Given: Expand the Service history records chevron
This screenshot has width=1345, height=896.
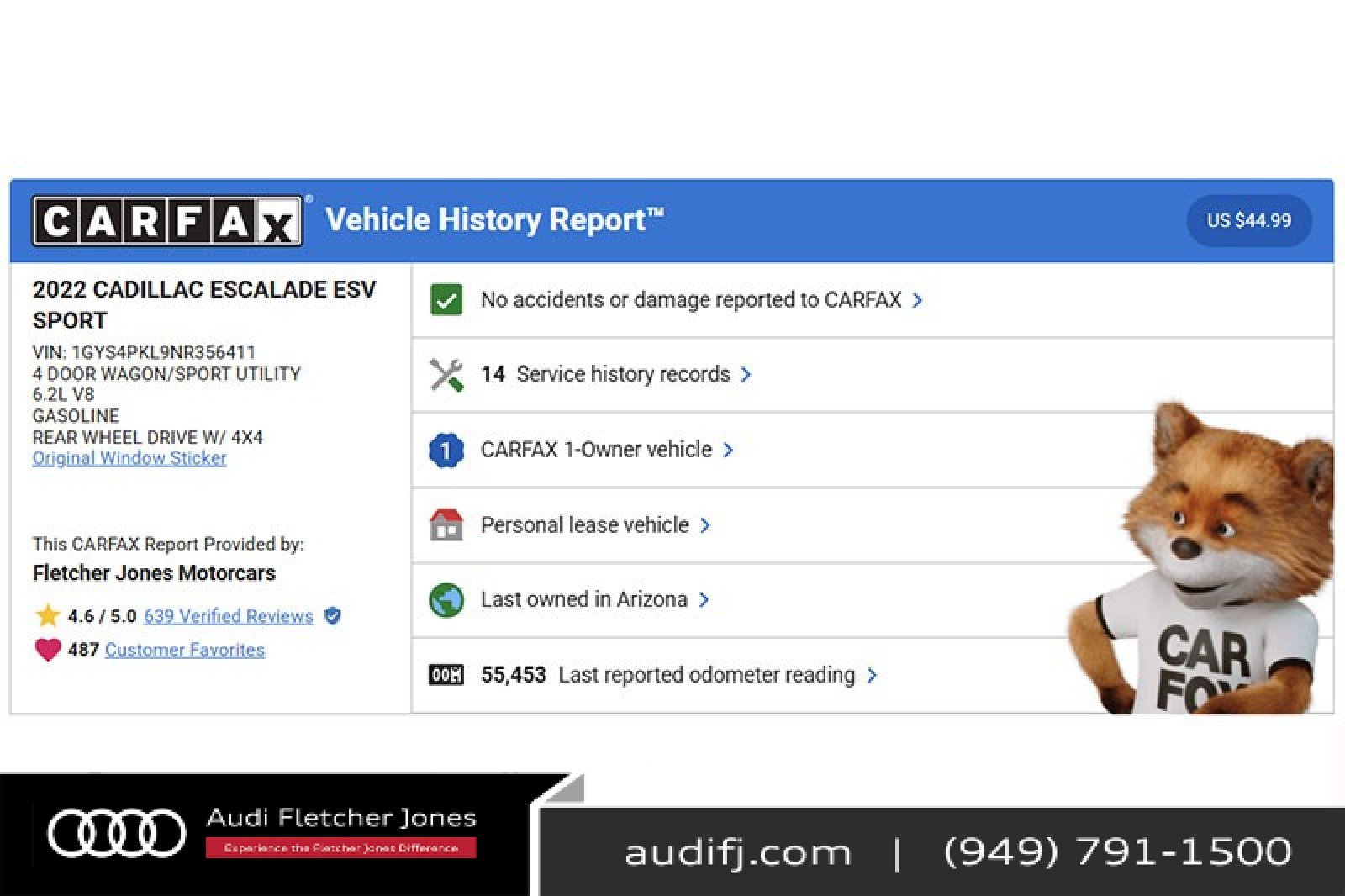Looking at the screenshot, I should coord(746,375).
